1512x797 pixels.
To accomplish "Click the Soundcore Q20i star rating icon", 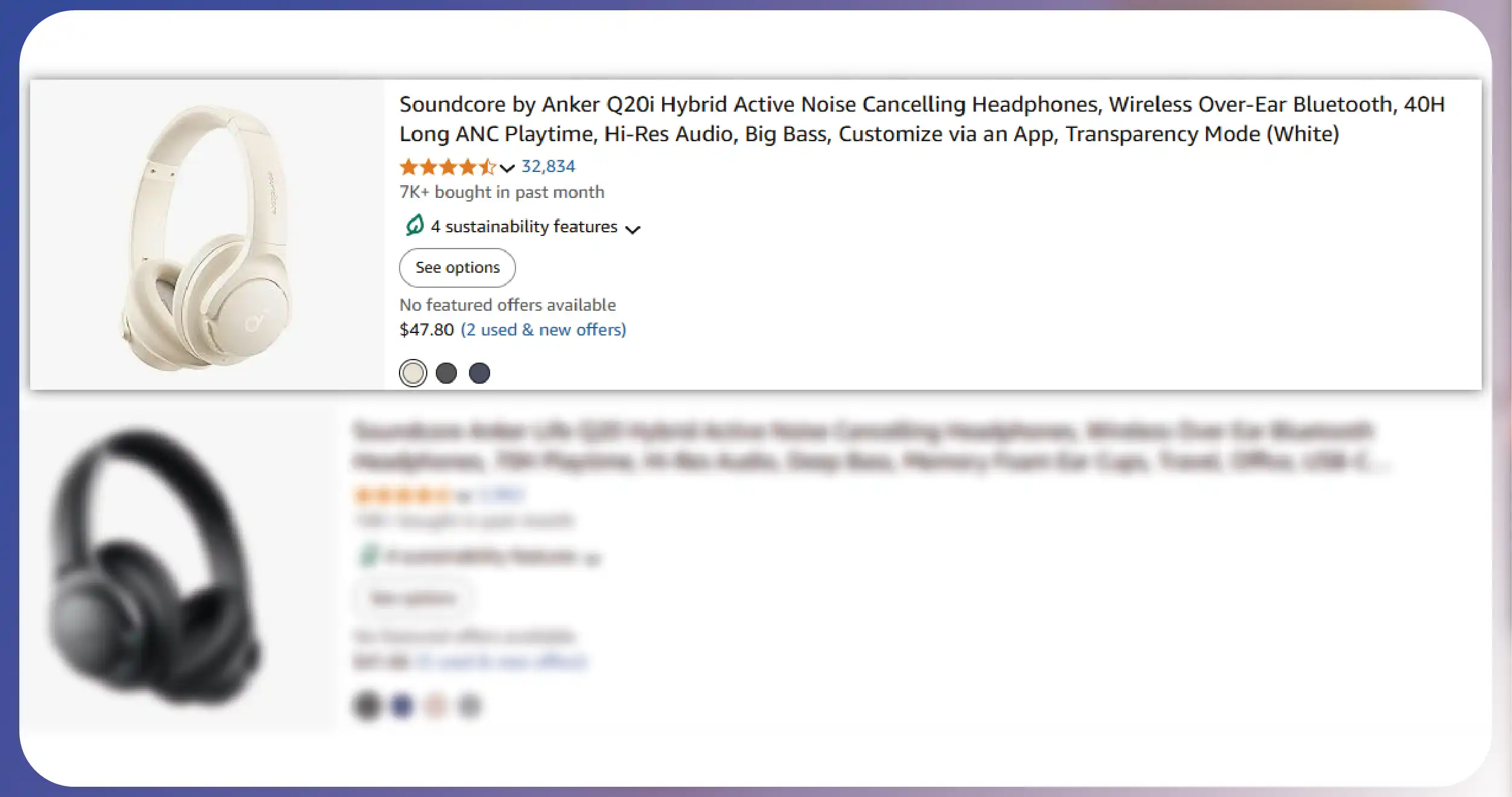I will [447, 167].
